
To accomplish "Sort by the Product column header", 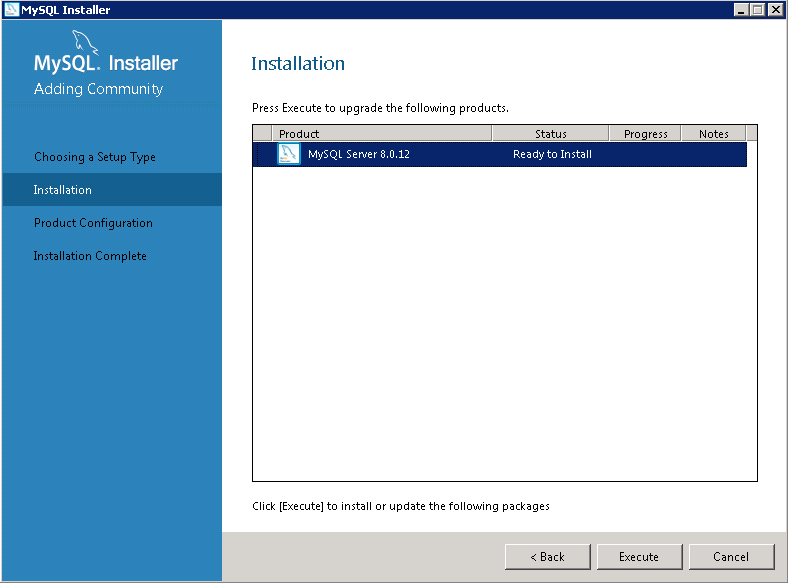I will [x=381, y=134].
